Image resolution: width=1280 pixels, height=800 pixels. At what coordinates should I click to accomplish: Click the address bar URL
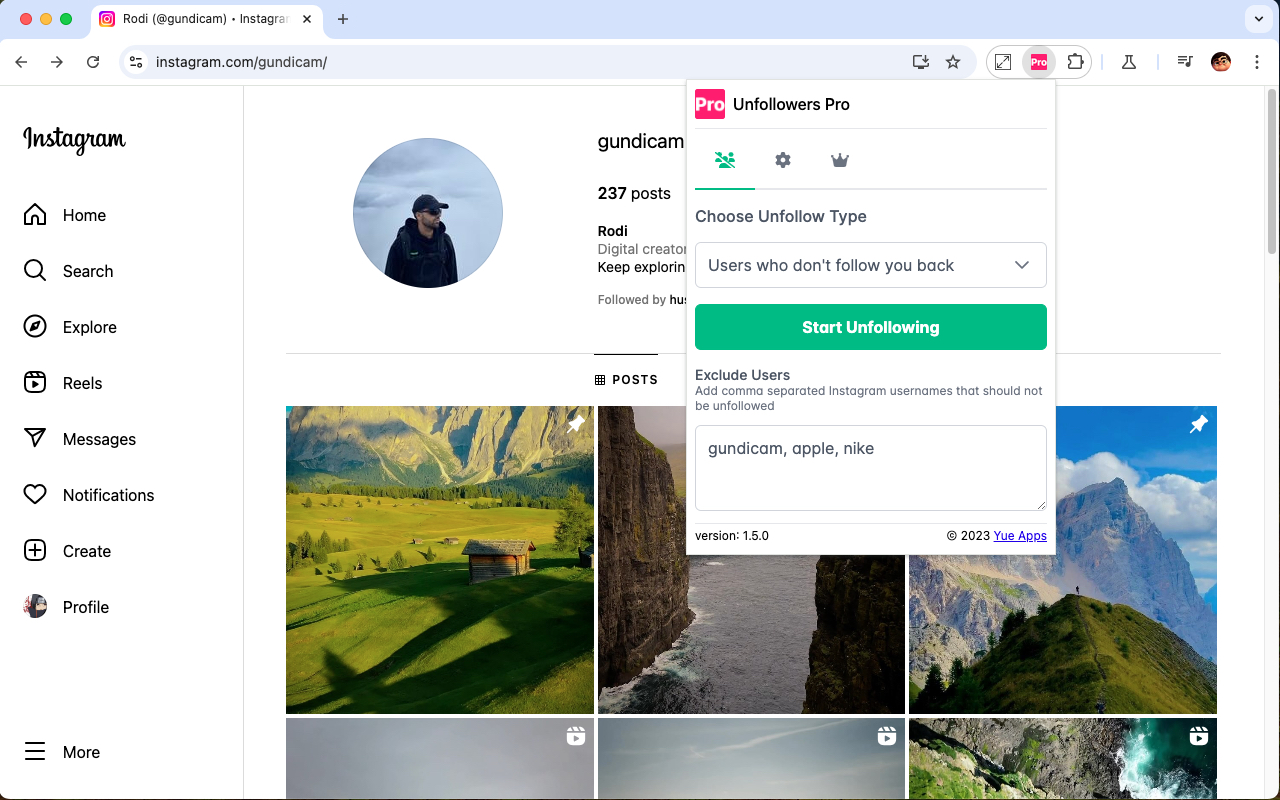(241, 62)
